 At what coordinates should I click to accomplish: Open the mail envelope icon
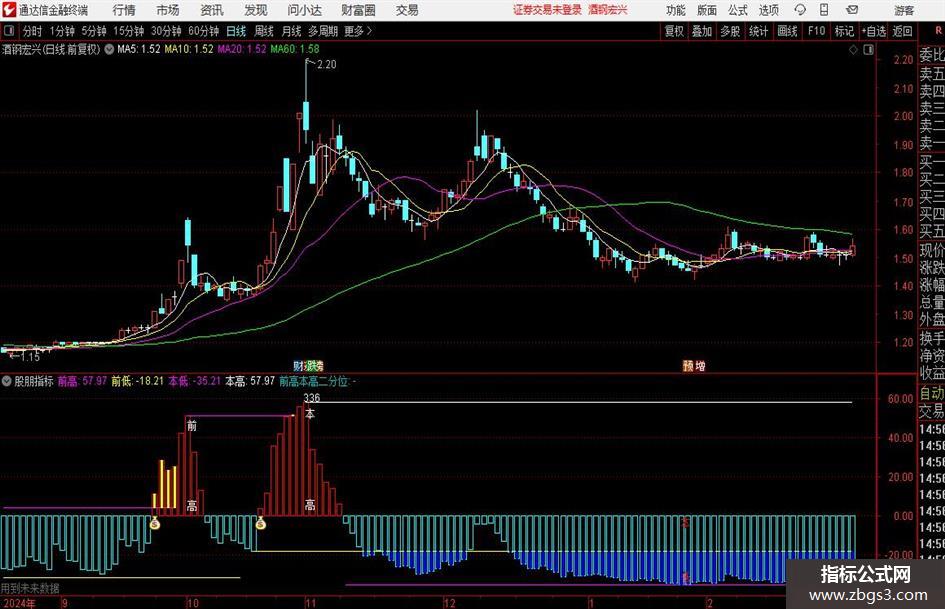coord(852,10)
